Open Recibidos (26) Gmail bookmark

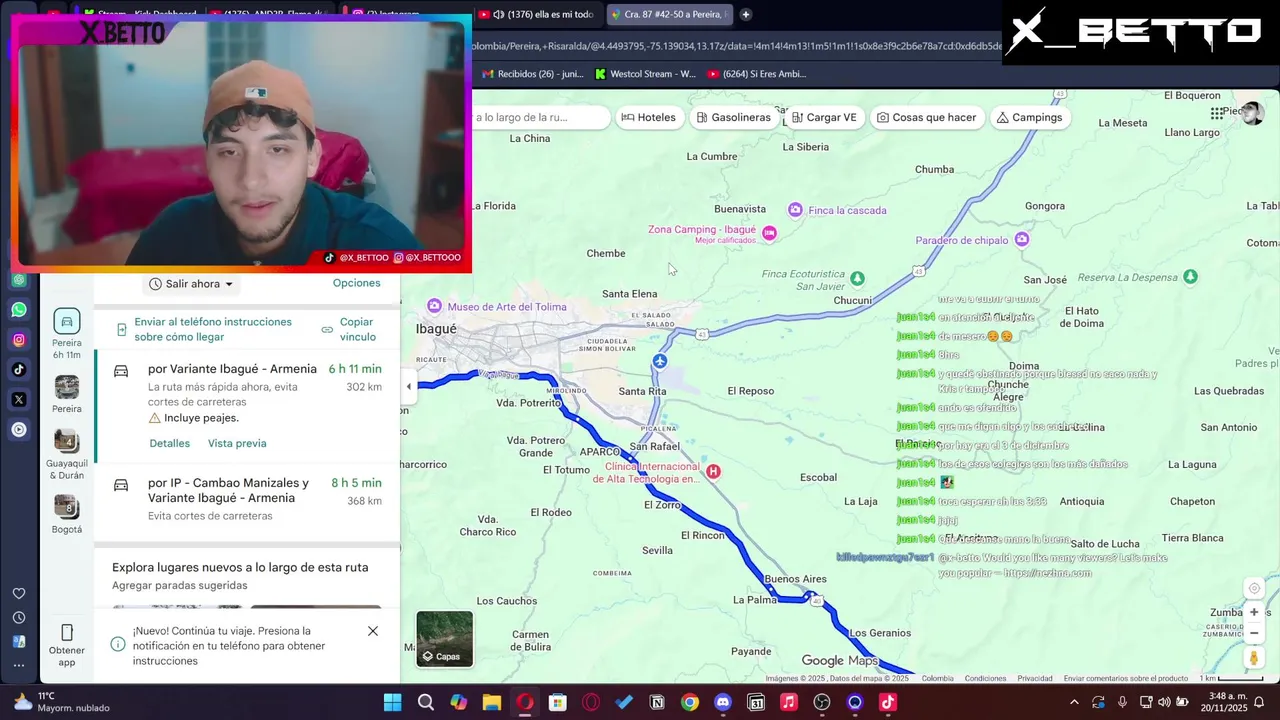[532, 73]
